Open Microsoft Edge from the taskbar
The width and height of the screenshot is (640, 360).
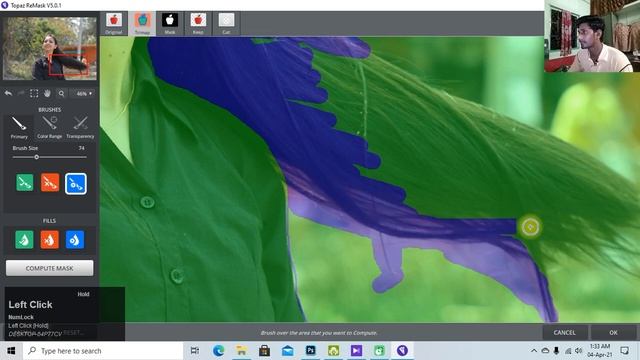click(218, 351)
